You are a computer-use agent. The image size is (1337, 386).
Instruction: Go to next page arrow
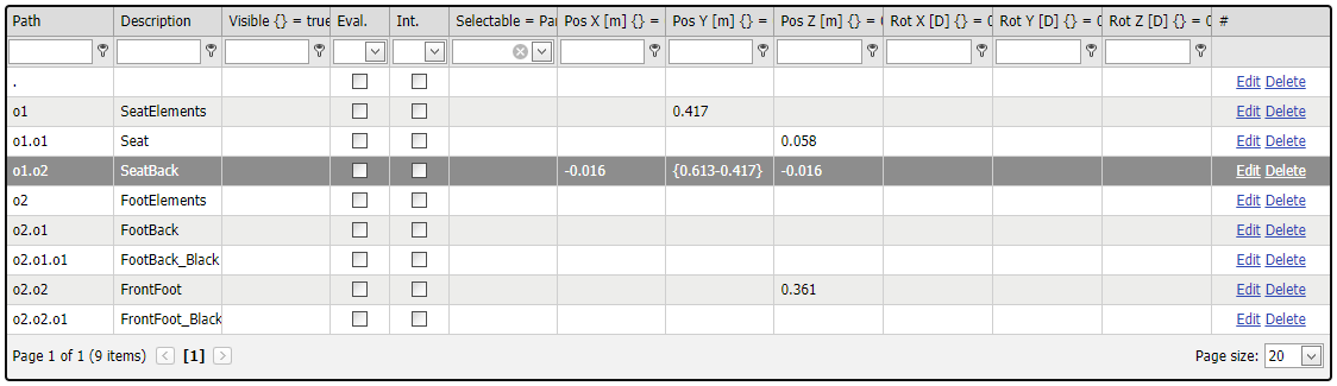tap(222, 356)
